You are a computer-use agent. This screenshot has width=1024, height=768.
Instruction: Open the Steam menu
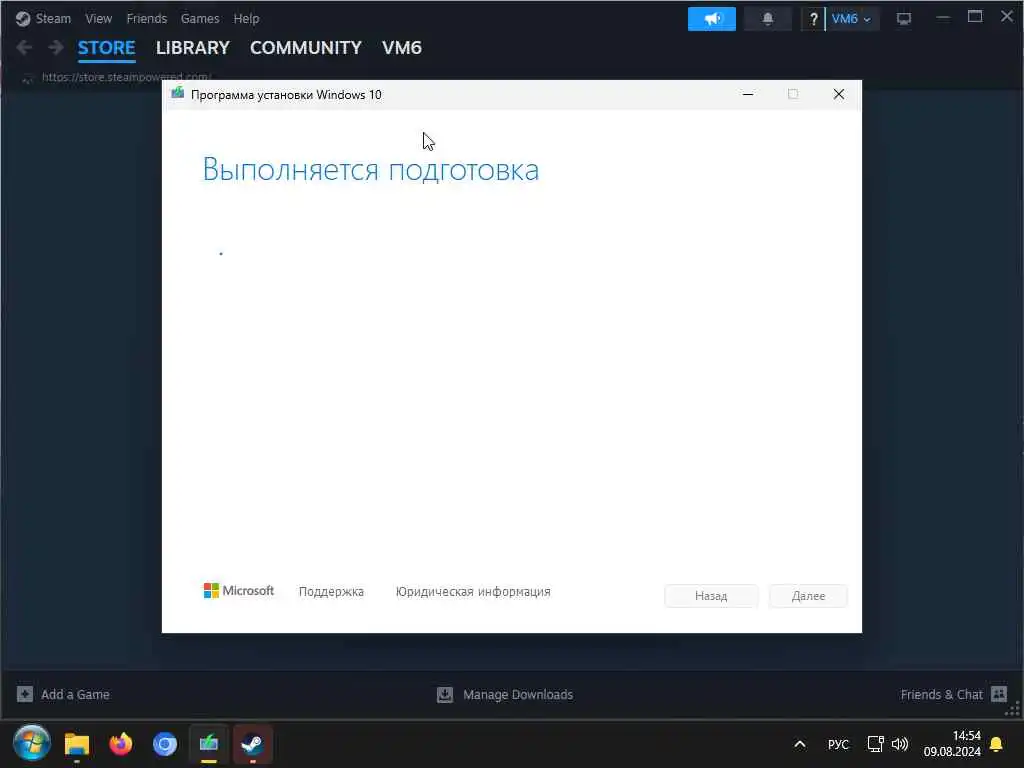click(53, 18)
